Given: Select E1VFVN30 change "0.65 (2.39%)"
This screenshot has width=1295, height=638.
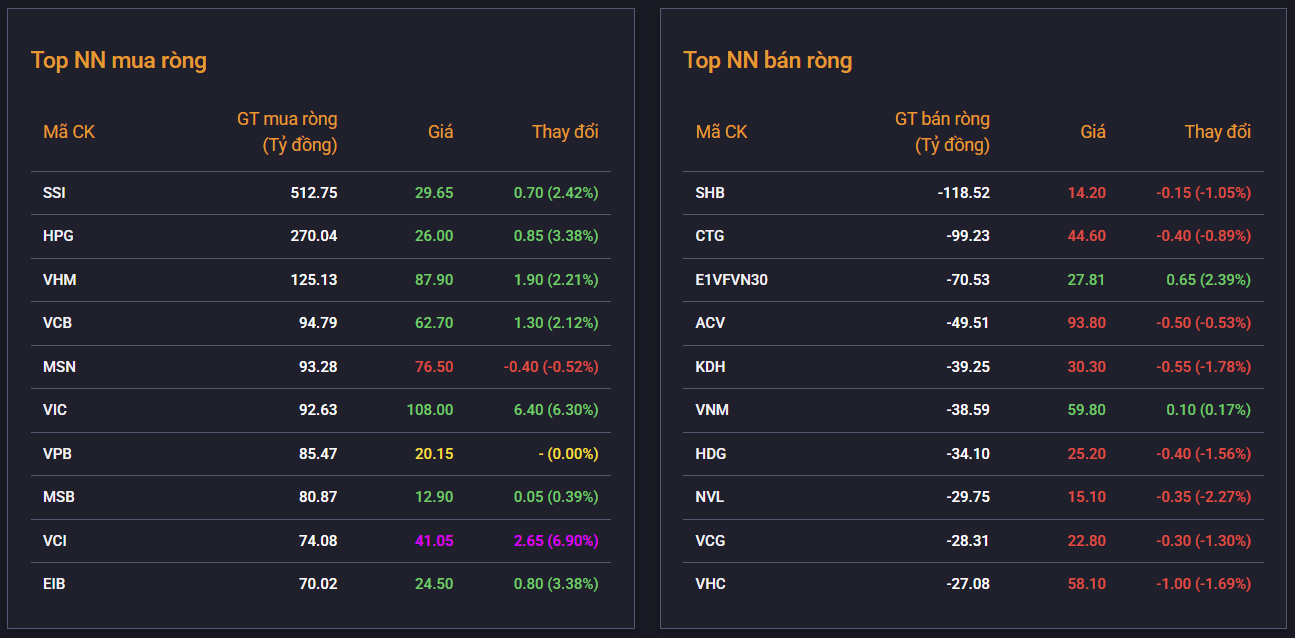Looking at the screenshot, I should point(1209,280).
